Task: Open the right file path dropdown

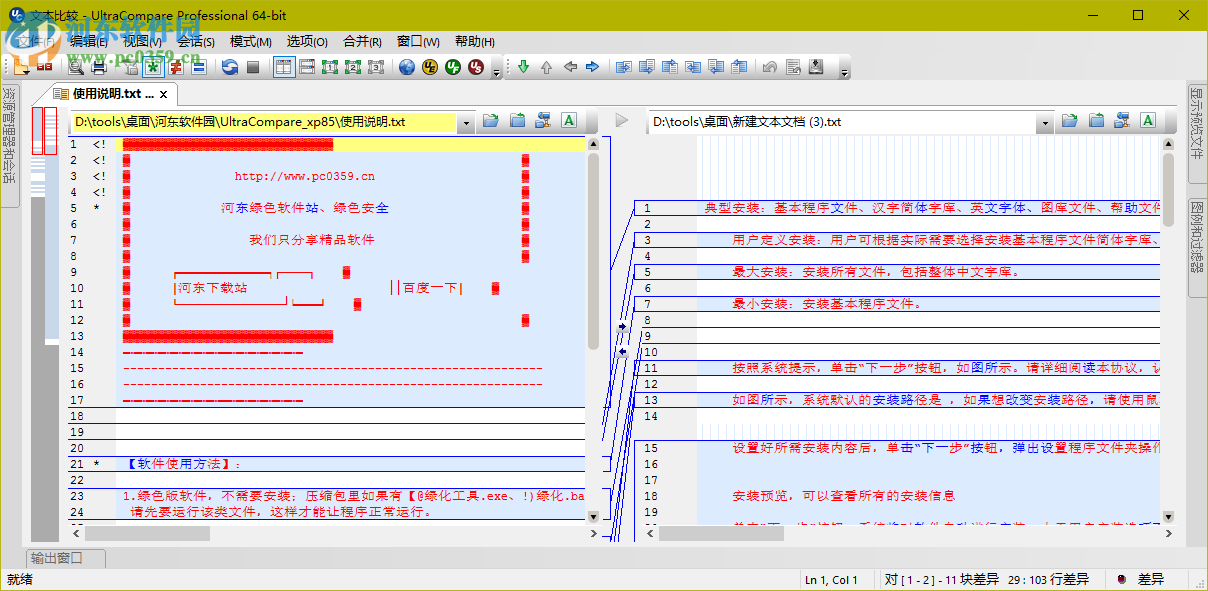Action: (x=1045, y=121)
